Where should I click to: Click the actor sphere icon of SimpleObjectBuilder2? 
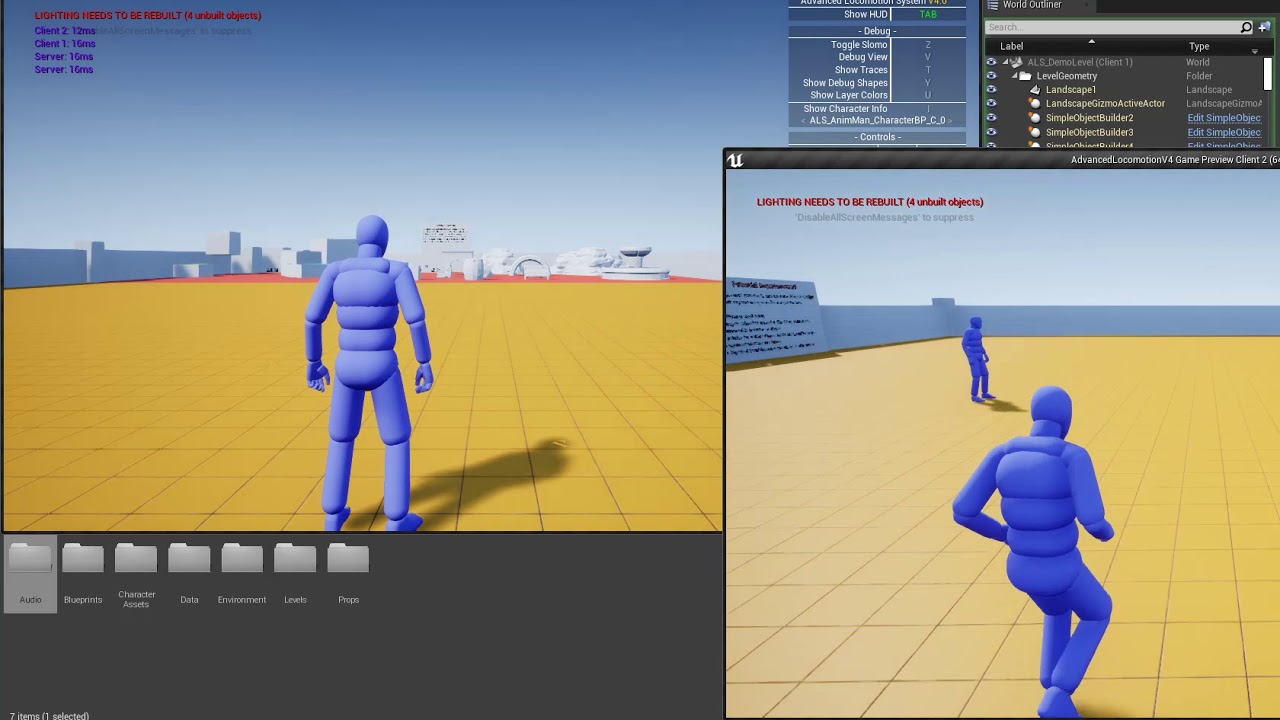coord(1035,118)
